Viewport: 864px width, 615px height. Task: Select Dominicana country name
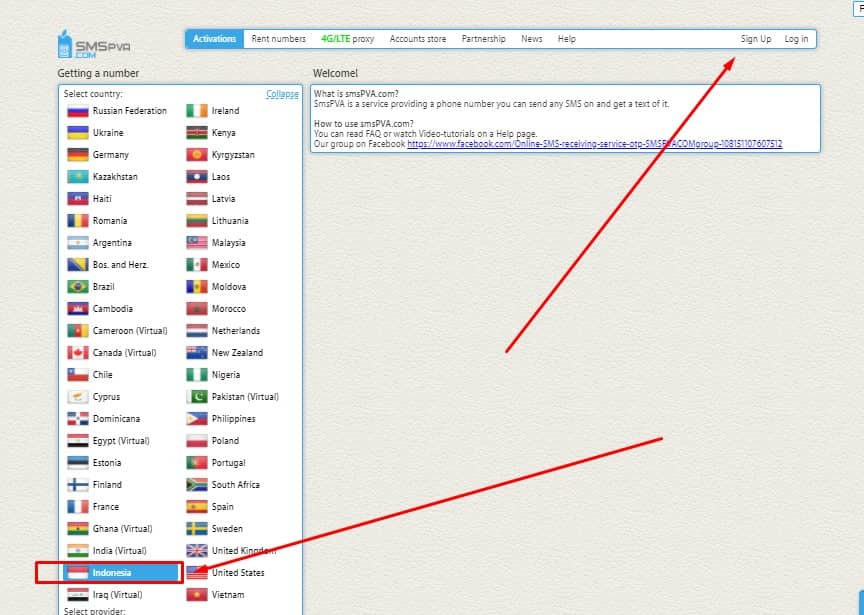click(116, 419)
